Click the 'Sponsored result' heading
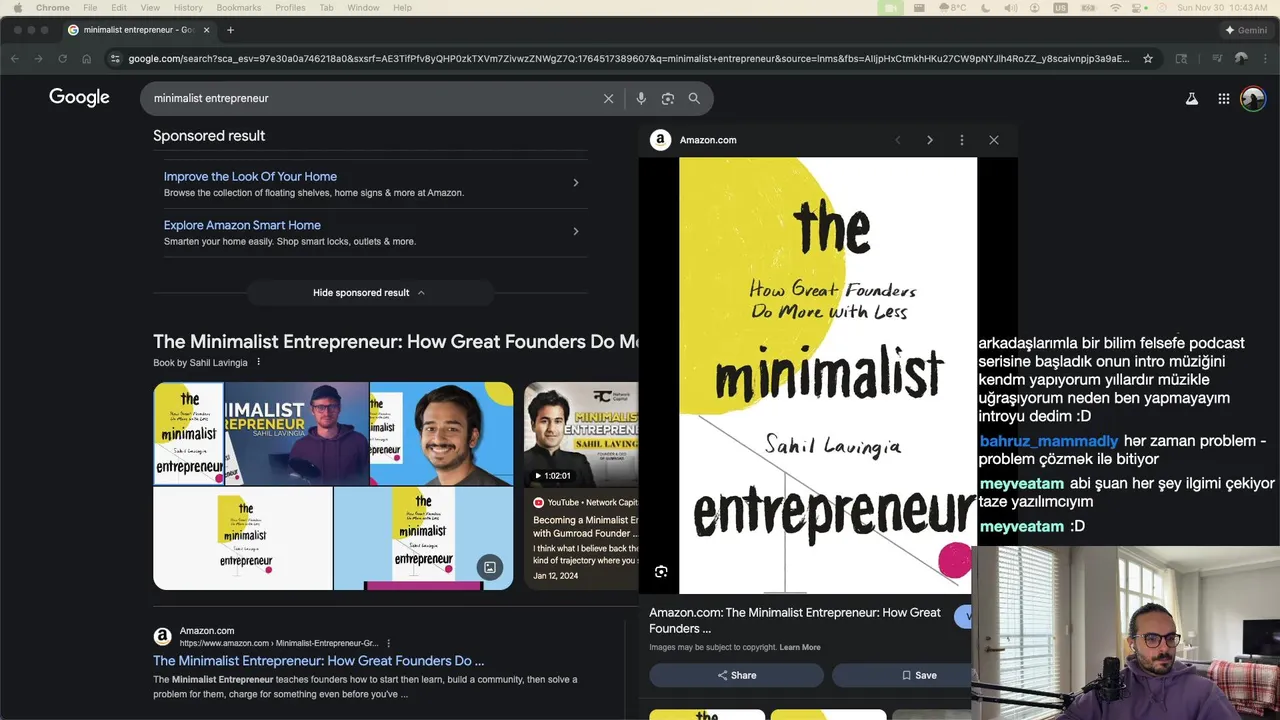 pos(209,136)
